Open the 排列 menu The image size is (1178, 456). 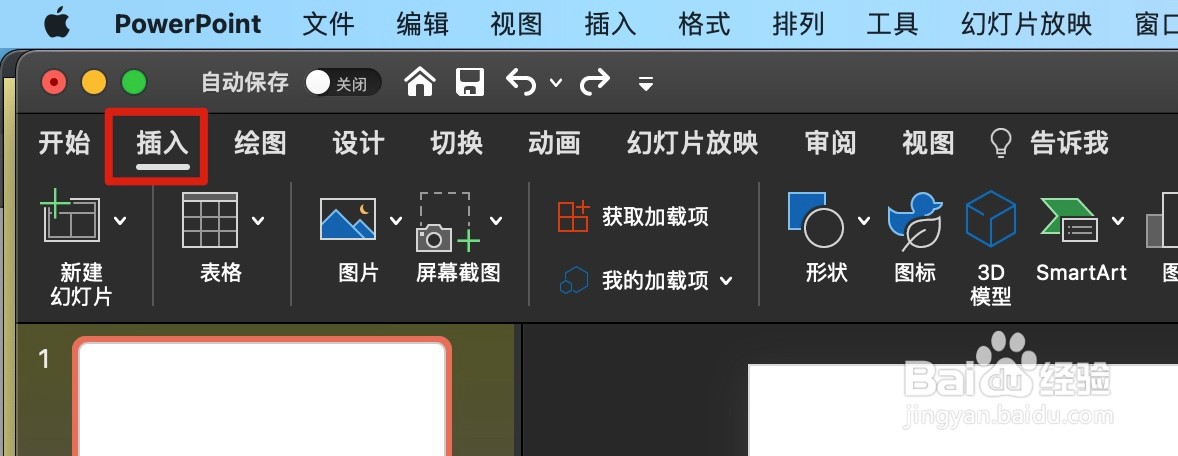click(x=798, y=24)
